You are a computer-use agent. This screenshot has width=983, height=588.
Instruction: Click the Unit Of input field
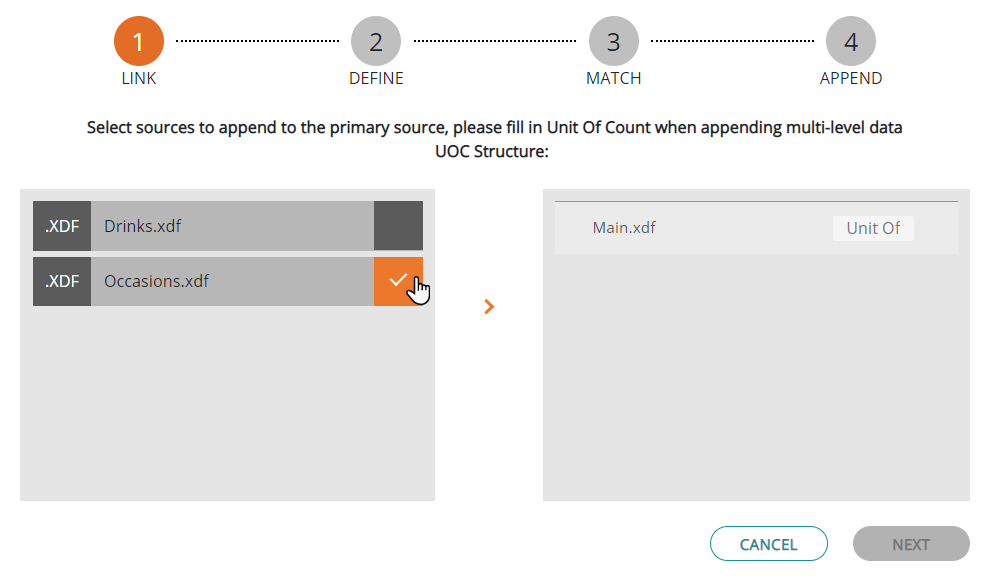coord(873,228)
